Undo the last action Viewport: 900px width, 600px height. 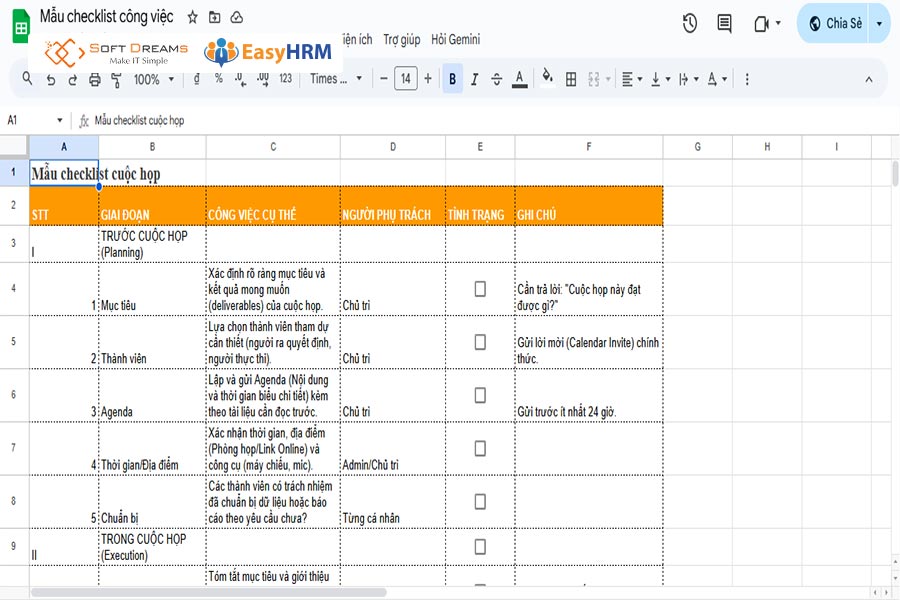[49, 78]
